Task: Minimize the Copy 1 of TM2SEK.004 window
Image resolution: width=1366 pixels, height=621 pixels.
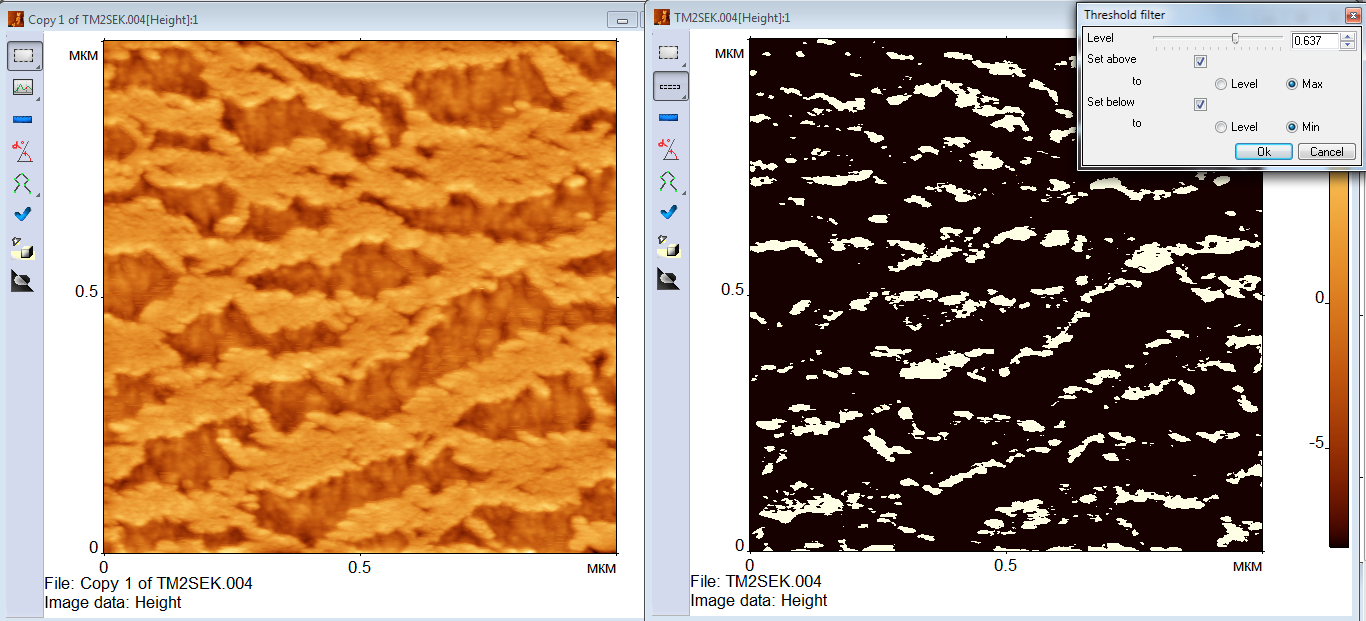Action: click(x=622, y=20)
